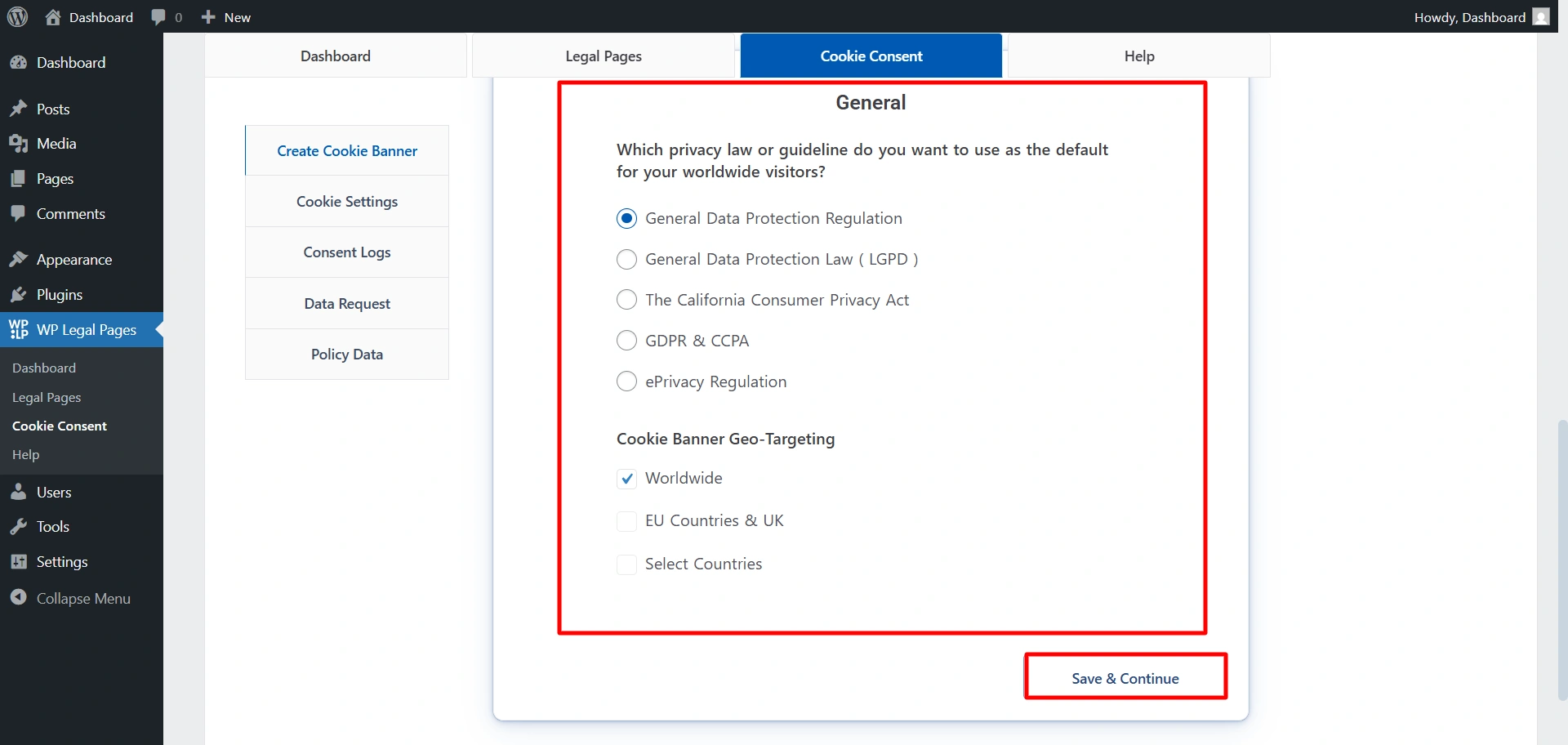This screenshot has height=745, width=1568.
Task: Switch to the Legal Pages tab
Action: (x=604, y=56)
